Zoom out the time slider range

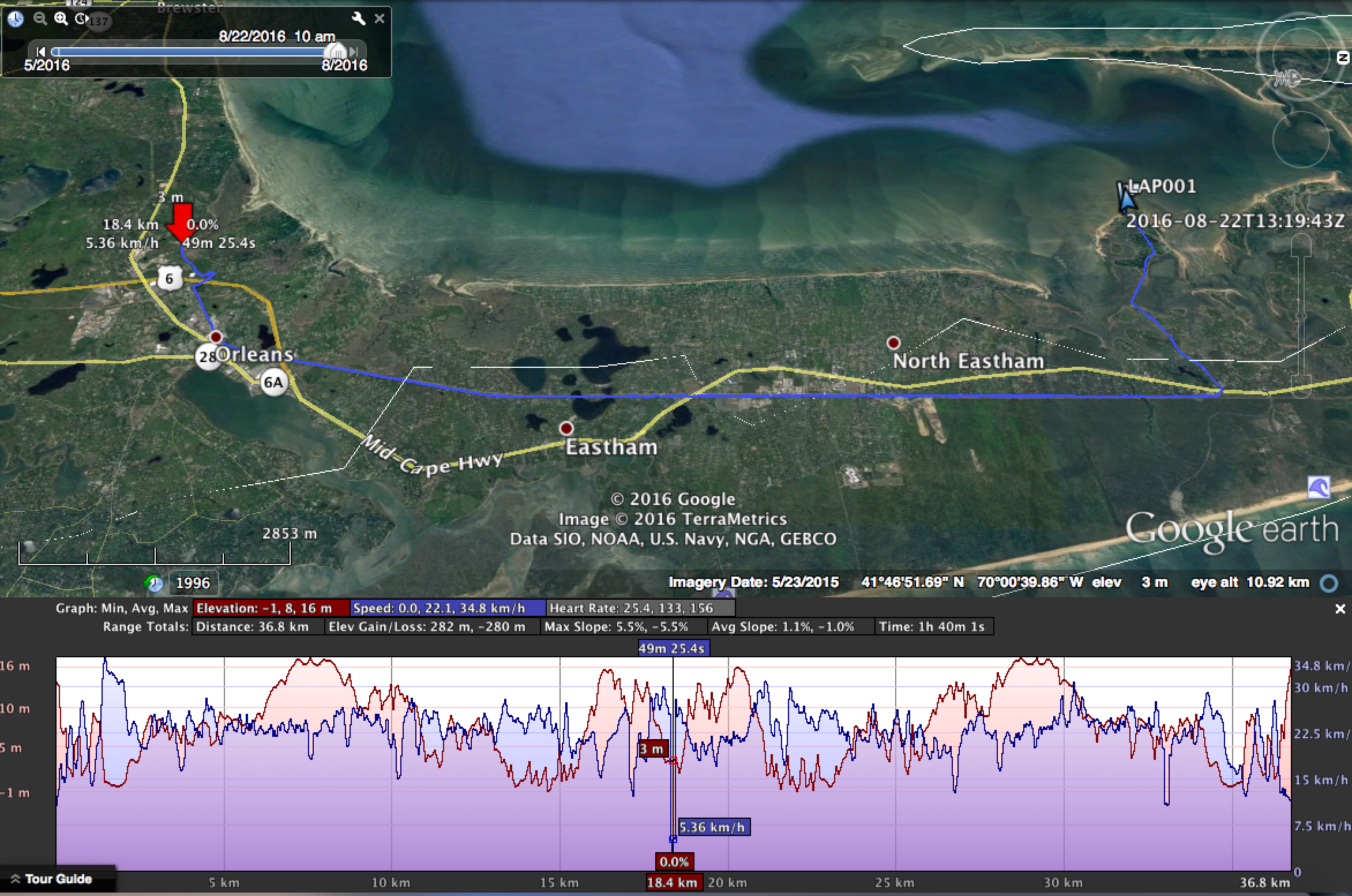[40, 19]
